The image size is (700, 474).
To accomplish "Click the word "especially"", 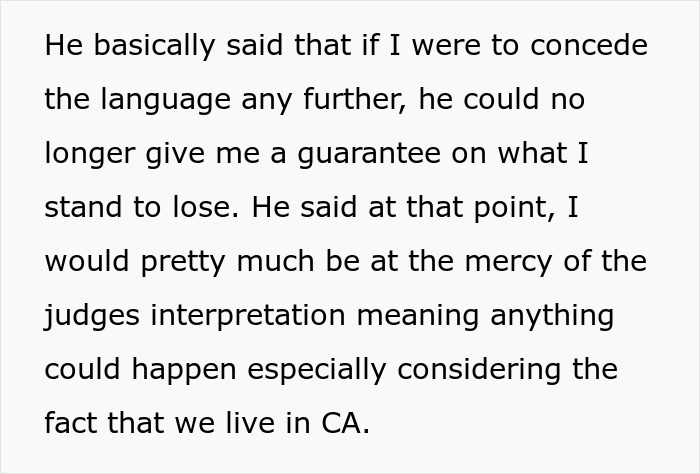I will click(x=313, y=370).
